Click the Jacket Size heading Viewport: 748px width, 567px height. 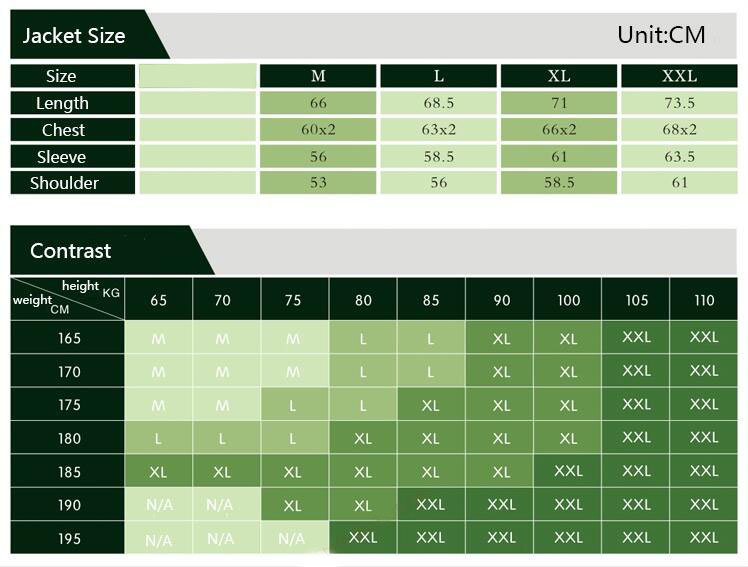click(x=74, y=36)
